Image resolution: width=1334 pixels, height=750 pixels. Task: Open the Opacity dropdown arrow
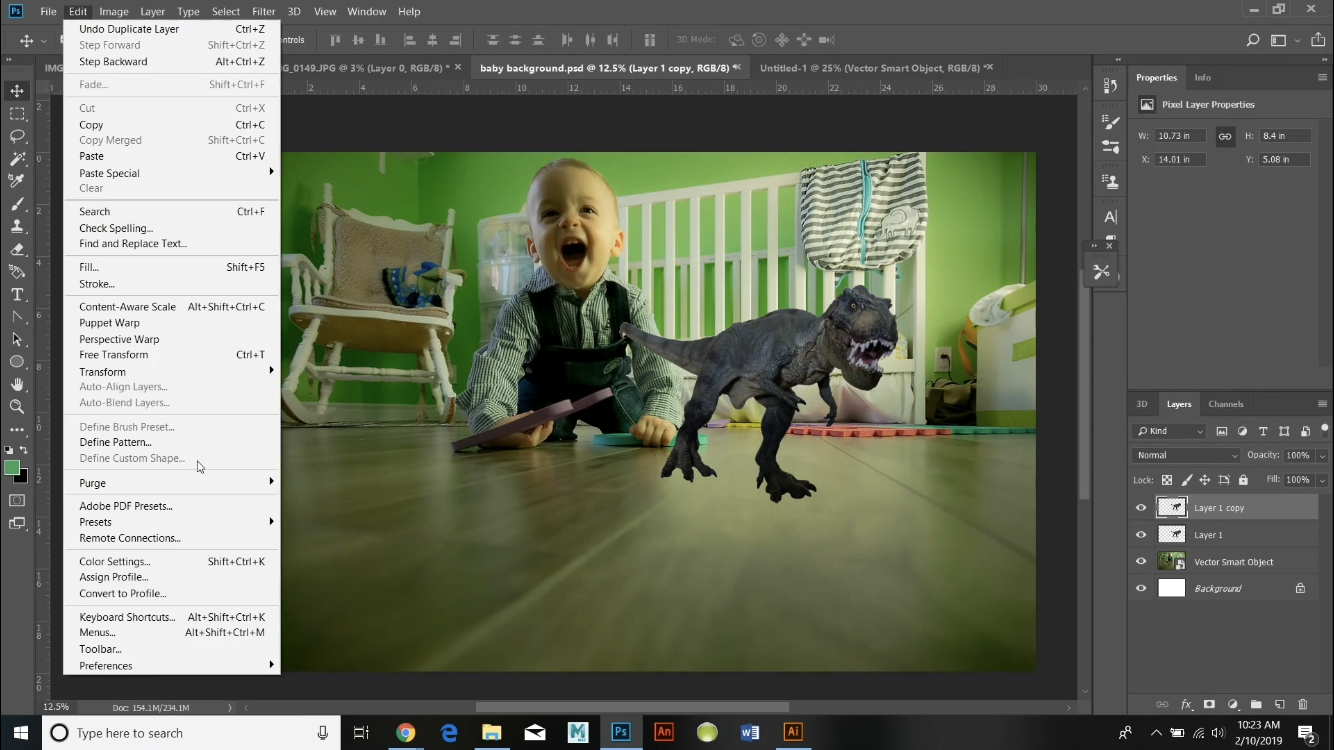tap(1322, 455)
